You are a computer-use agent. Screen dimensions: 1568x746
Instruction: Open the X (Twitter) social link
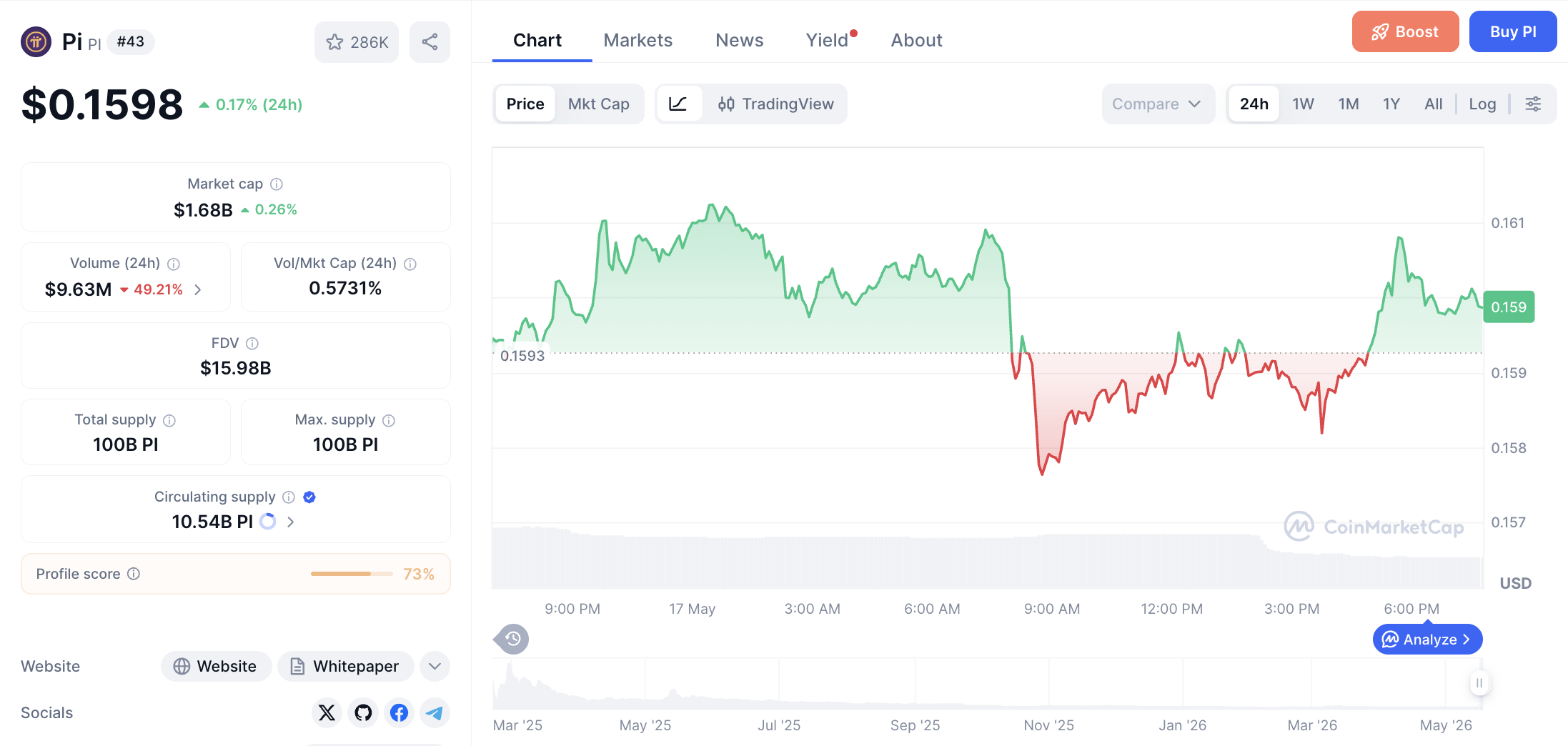[x=327, y=712]
